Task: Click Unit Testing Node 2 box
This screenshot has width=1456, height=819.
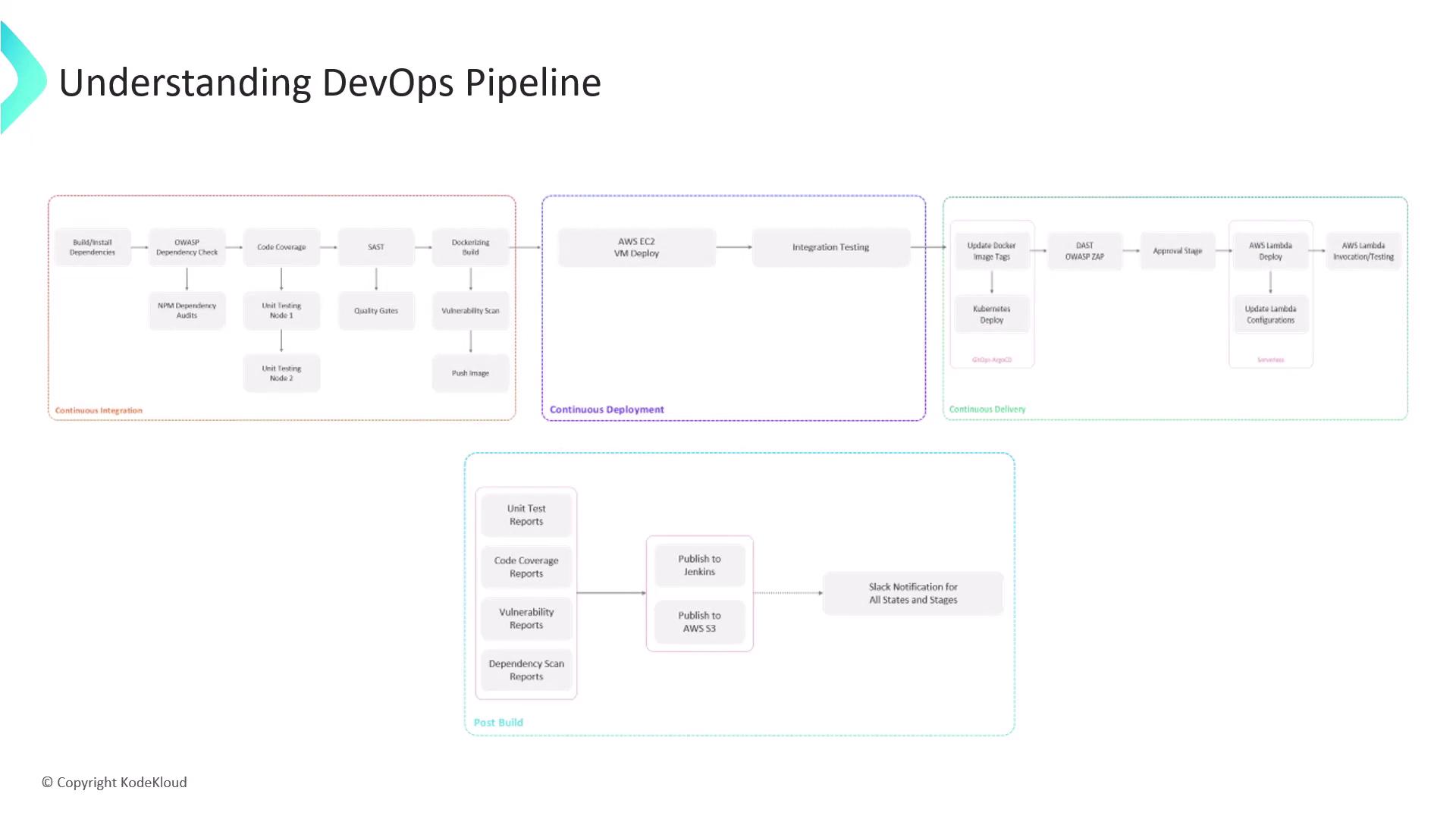Action: (x=281, y=373)
